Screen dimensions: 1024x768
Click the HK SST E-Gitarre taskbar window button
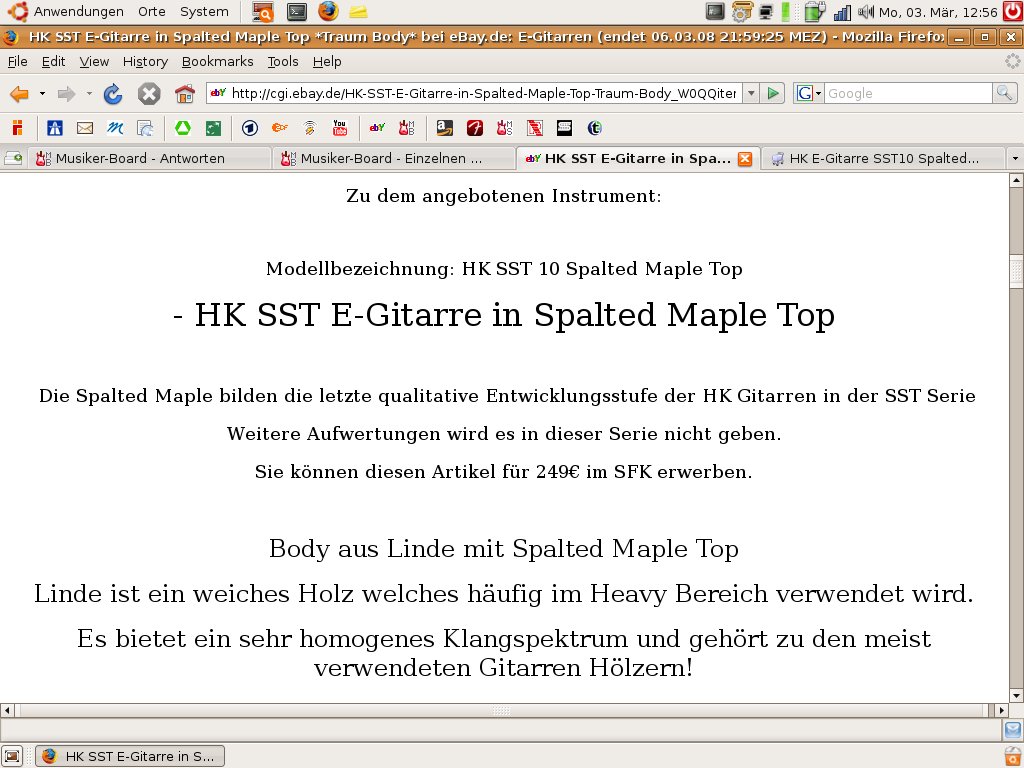[x=130, y=756]
